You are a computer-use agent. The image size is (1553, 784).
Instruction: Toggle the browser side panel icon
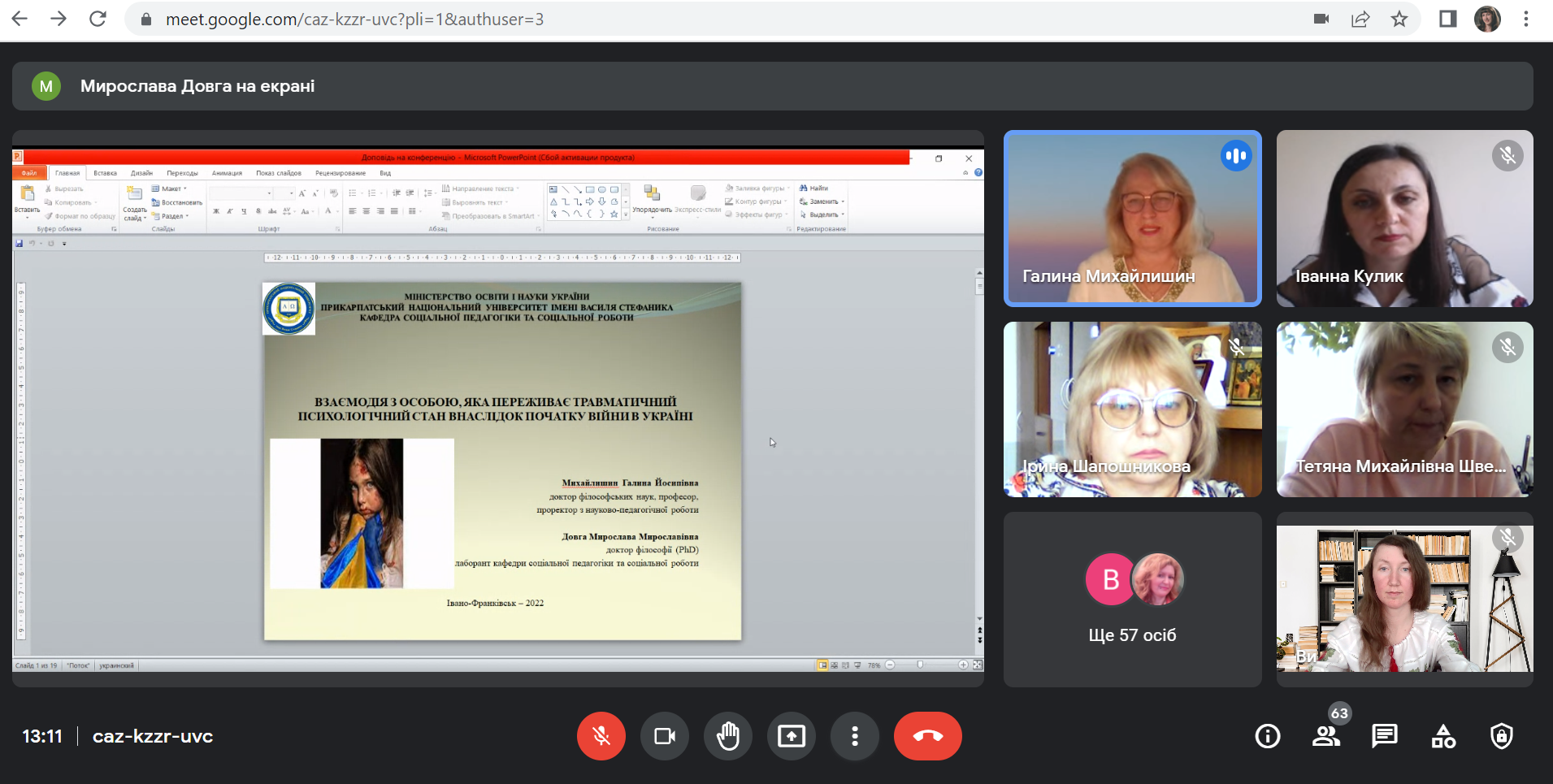[x=1447, y=19]
